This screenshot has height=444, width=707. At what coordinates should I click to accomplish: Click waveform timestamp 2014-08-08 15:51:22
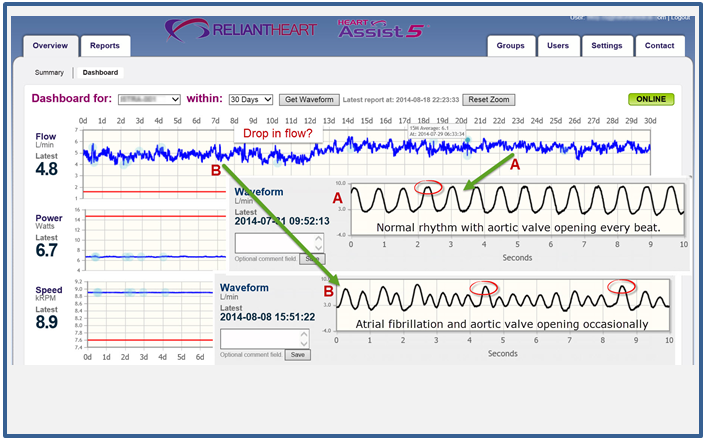267,317
